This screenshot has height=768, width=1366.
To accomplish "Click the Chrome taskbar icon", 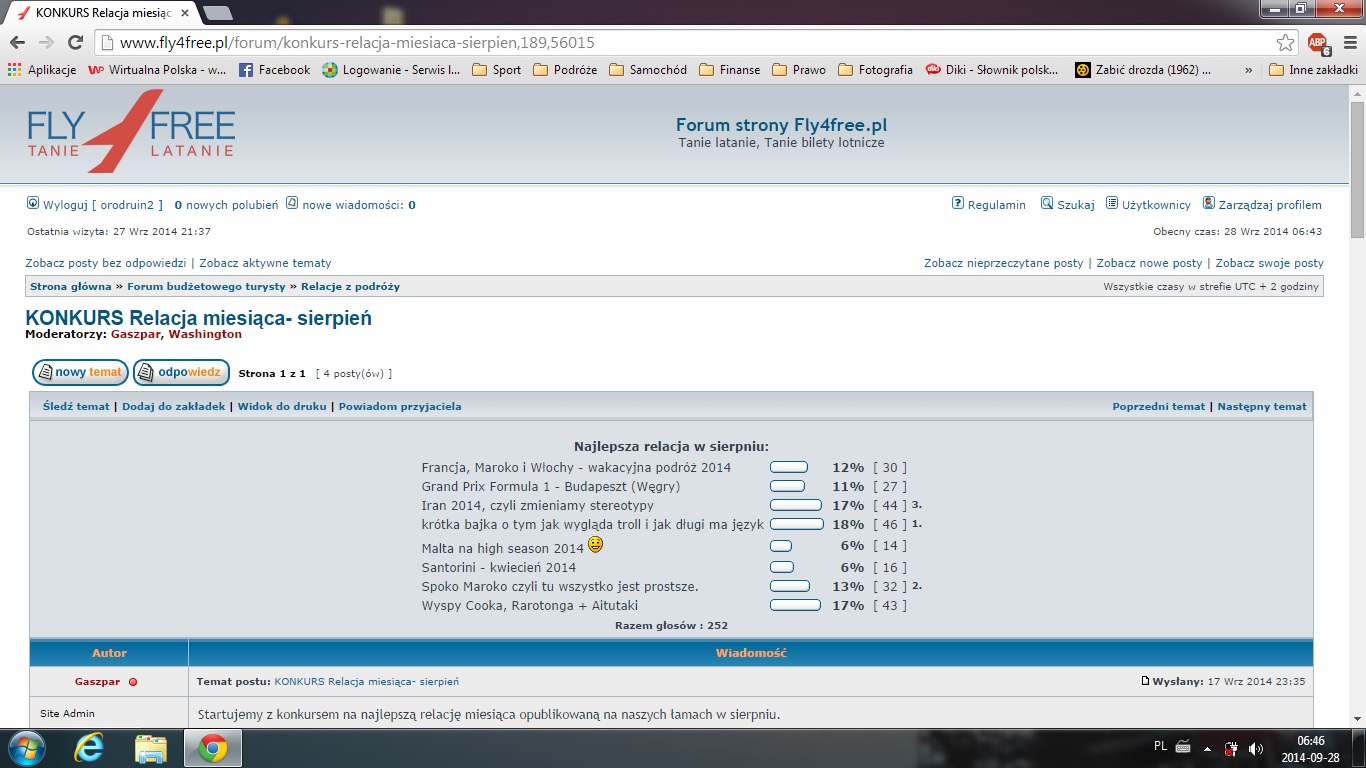I will 212,748.
